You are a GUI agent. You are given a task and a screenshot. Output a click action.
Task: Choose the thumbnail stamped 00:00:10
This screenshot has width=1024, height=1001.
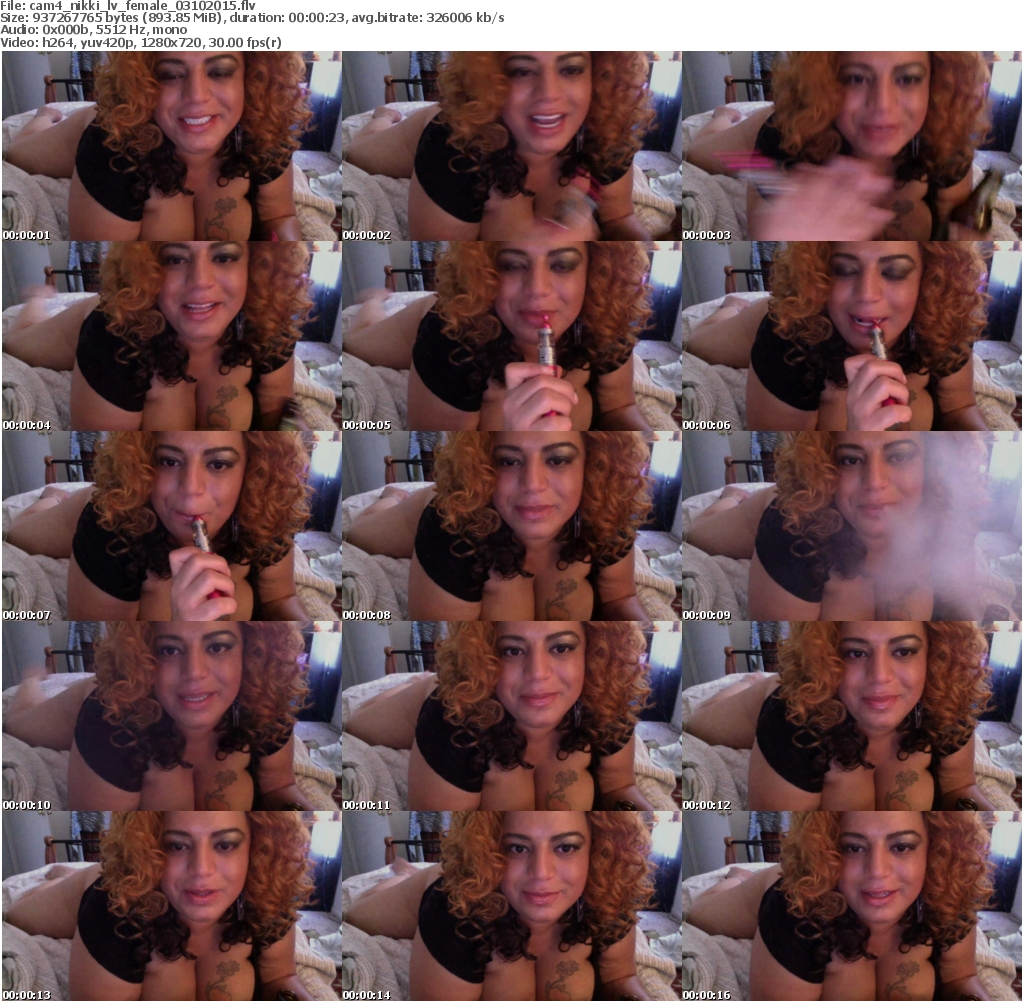click(x=171, y=716)
